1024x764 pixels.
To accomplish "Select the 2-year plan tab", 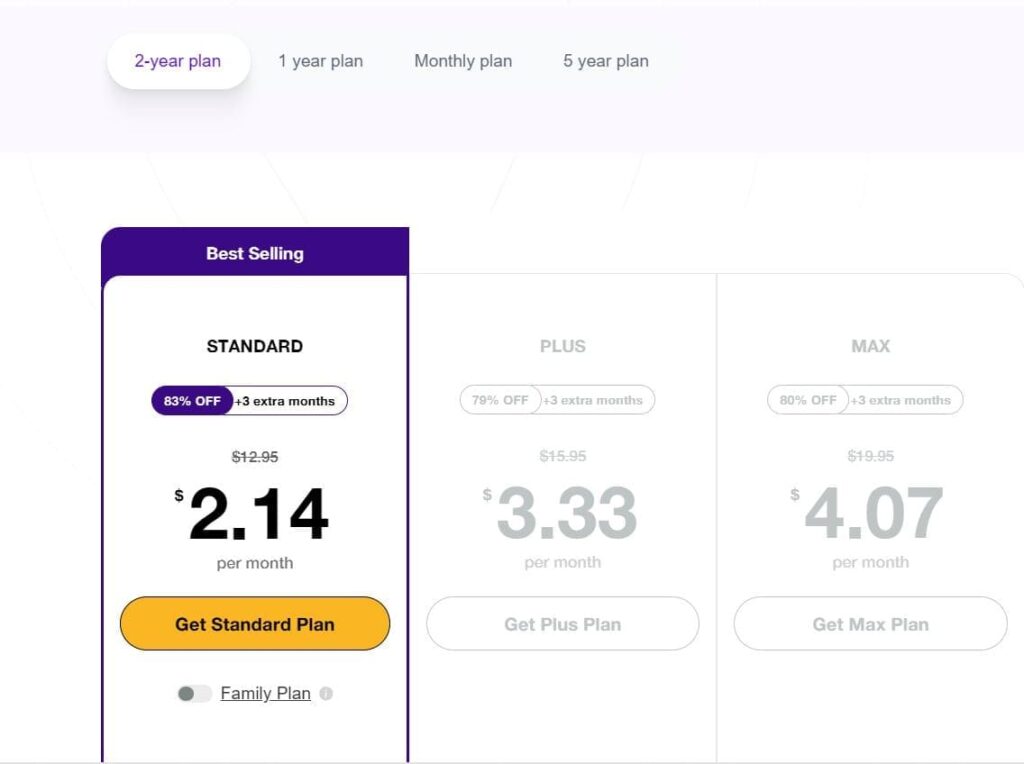I will click(x=178, y=61).
